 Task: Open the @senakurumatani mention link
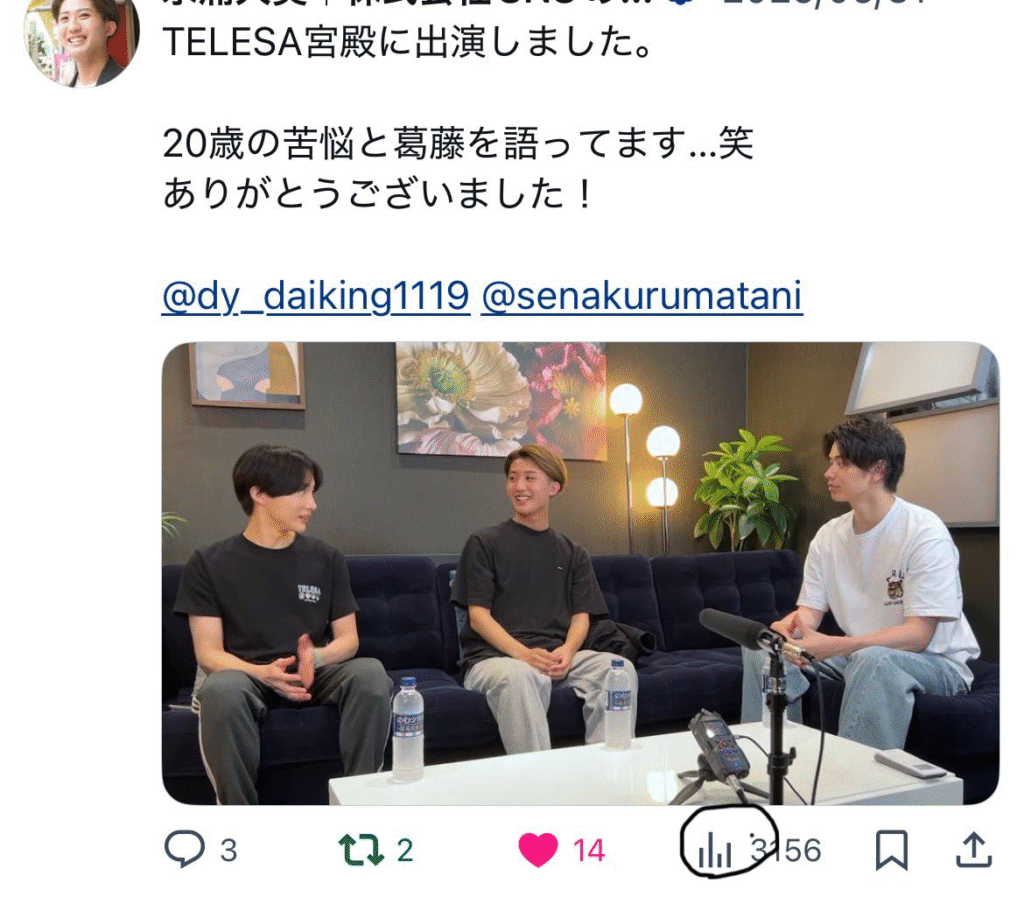pyautogui.click(x=642, y=296)
